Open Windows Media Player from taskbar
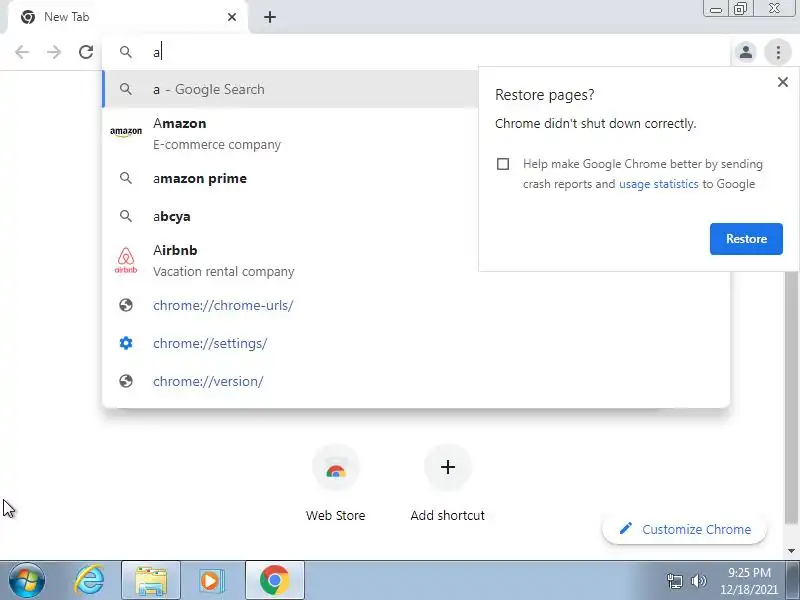Viewport: 800px width, 600px height. click(211, 581)
